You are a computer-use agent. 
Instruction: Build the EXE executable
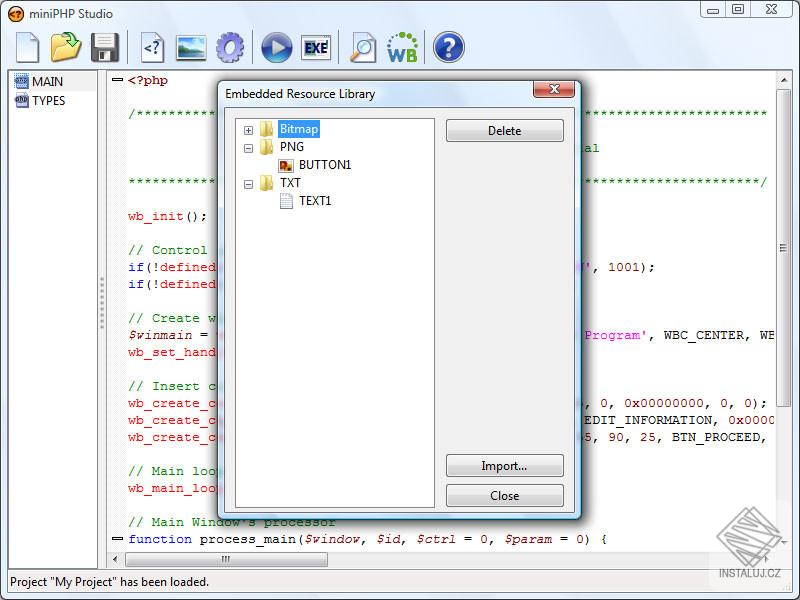317,47
